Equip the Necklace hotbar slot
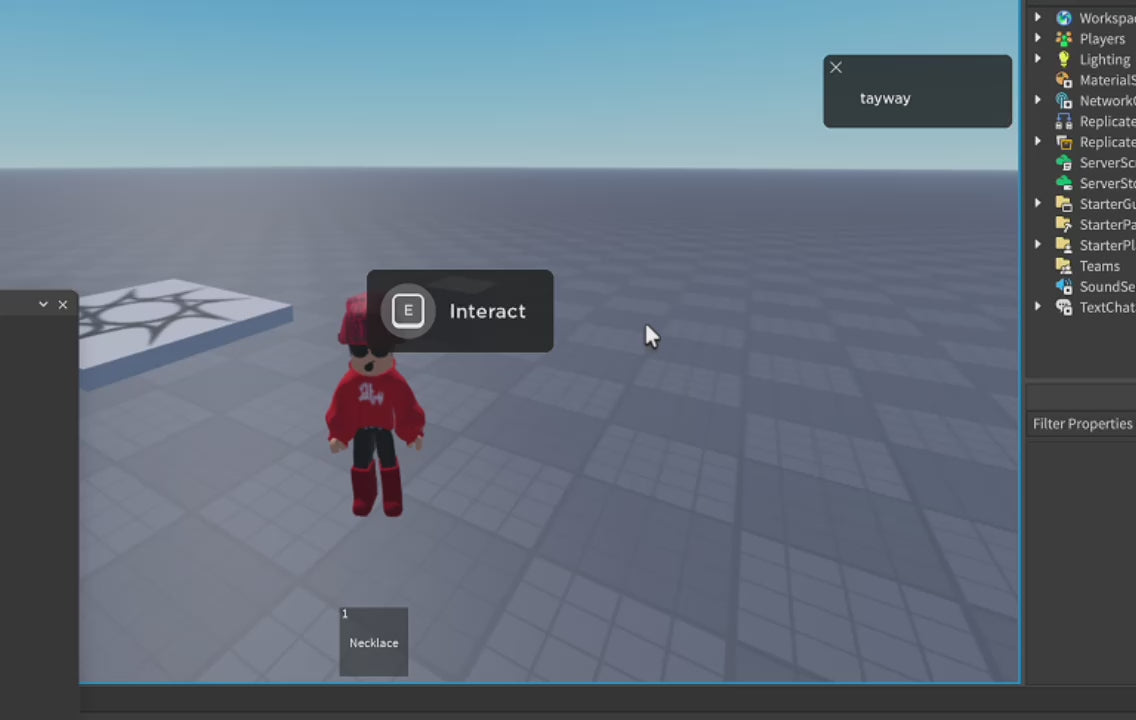The image size is (1136, 720). click(x=374, y=642)
